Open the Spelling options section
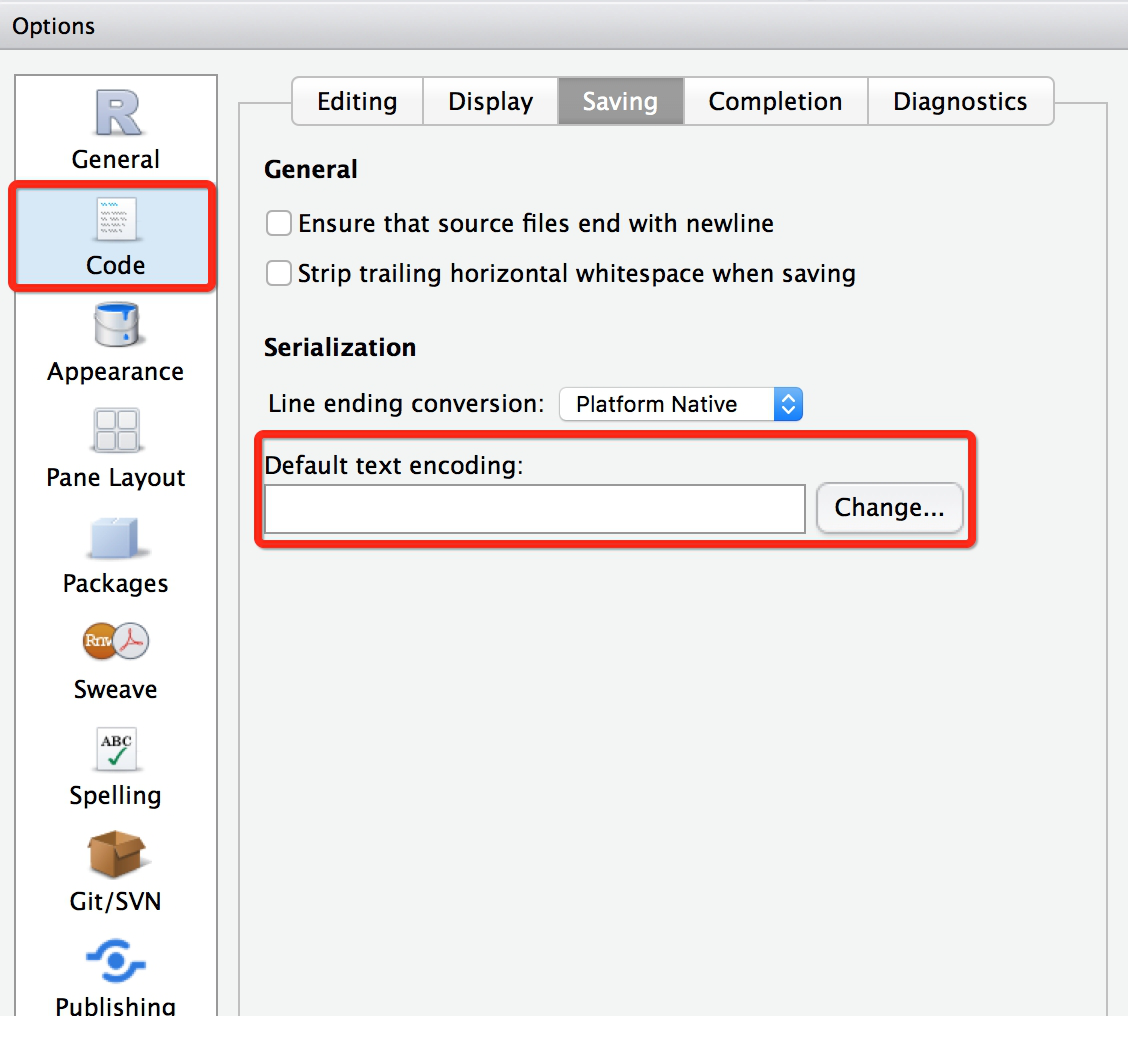Screen dimensions: 1128x1056 click(x=116, y=767)
